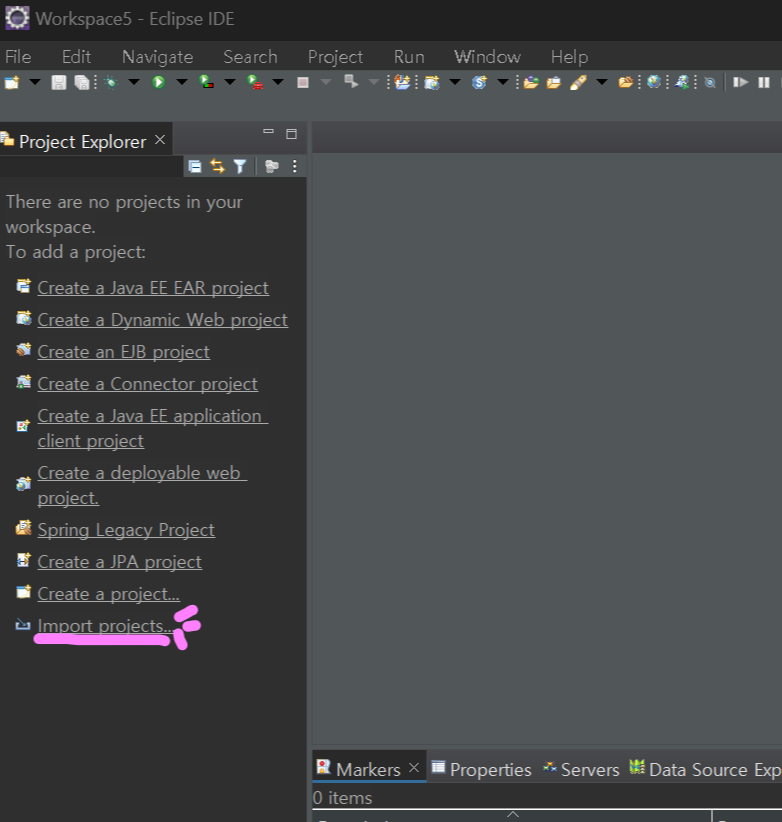782x822 pixels.
Task: Expand the Coverage dropdown arrow
Action: pos(230,82)
